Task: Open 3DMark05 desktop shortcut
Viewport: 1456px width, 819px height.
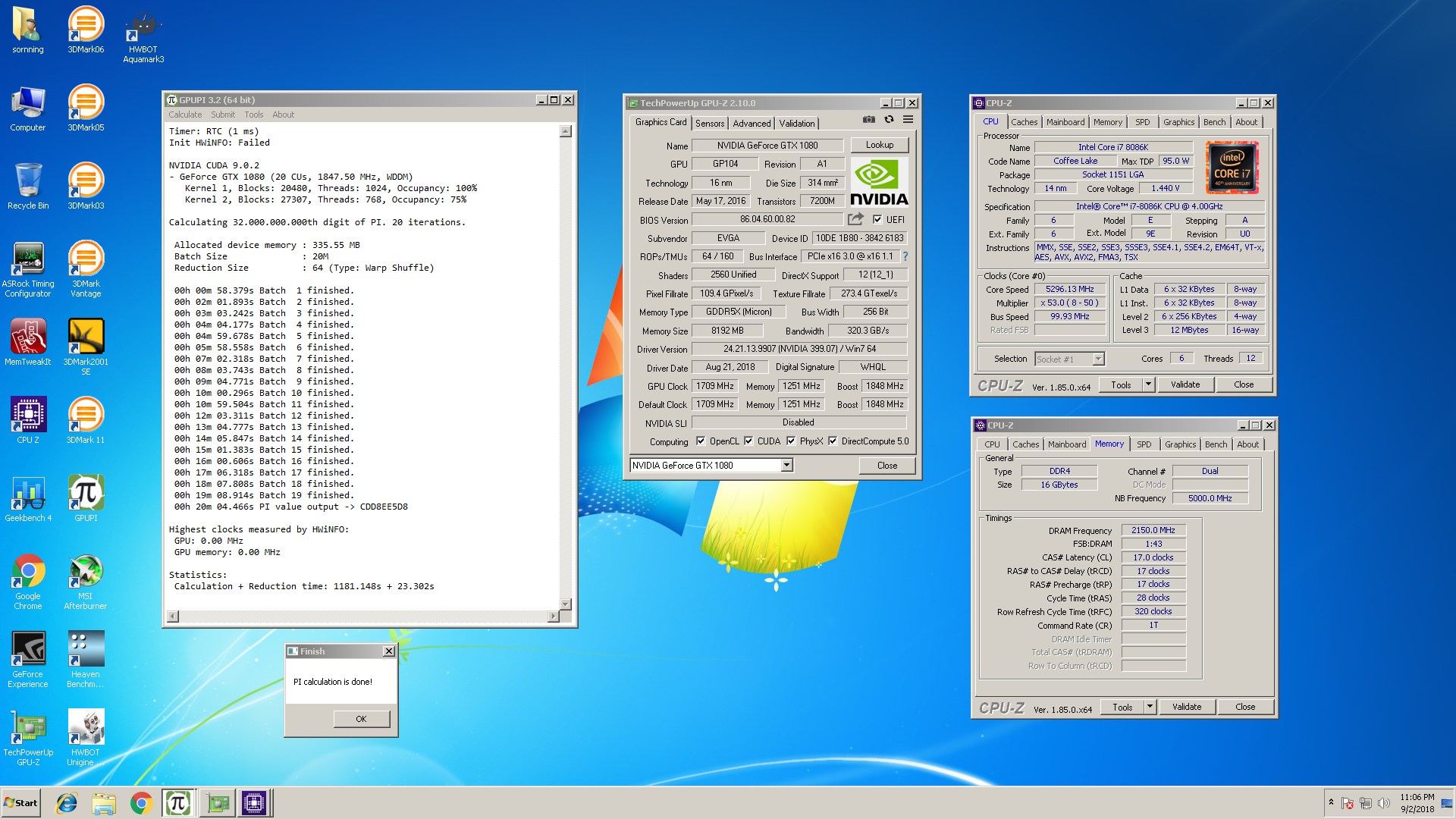Action: (x=86, y=108)
